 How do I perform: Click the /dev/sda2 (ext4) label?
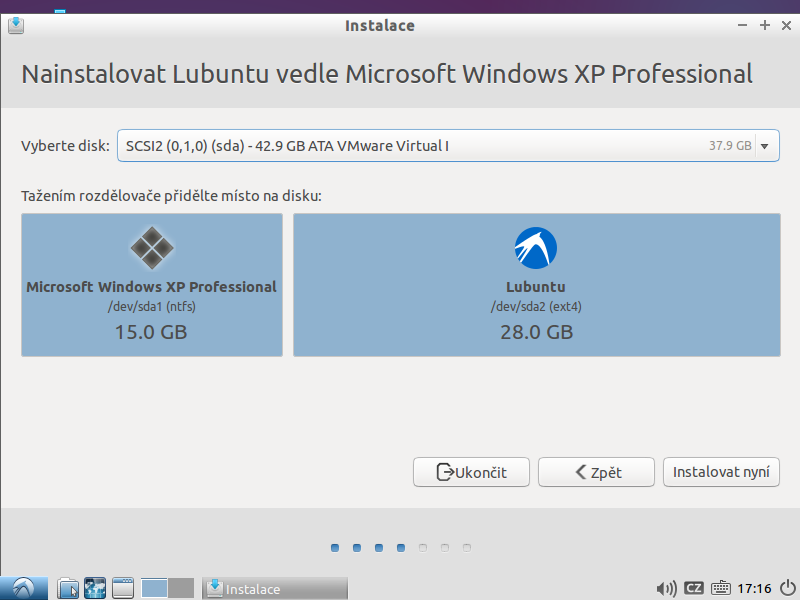536,307
